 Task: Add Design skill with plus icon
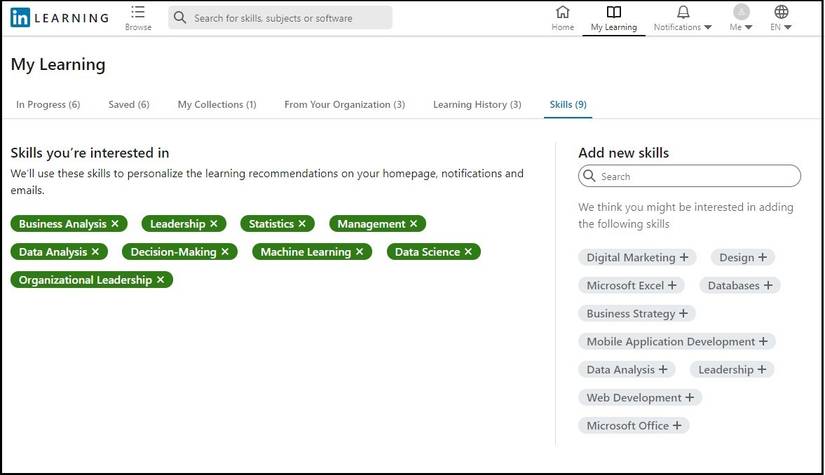coord(762,257)
